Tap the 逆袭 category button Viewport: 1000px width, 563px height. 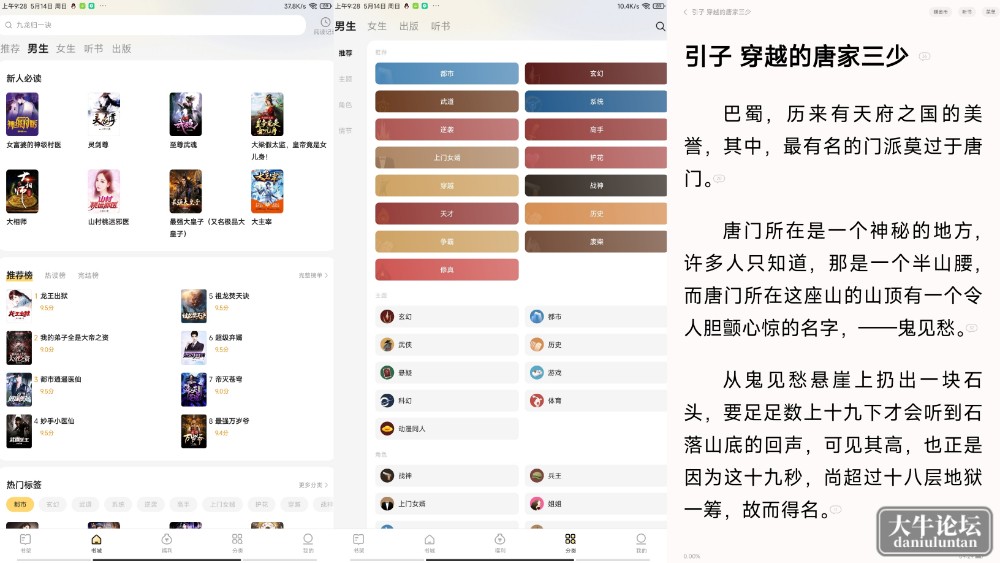click(446, 129)
